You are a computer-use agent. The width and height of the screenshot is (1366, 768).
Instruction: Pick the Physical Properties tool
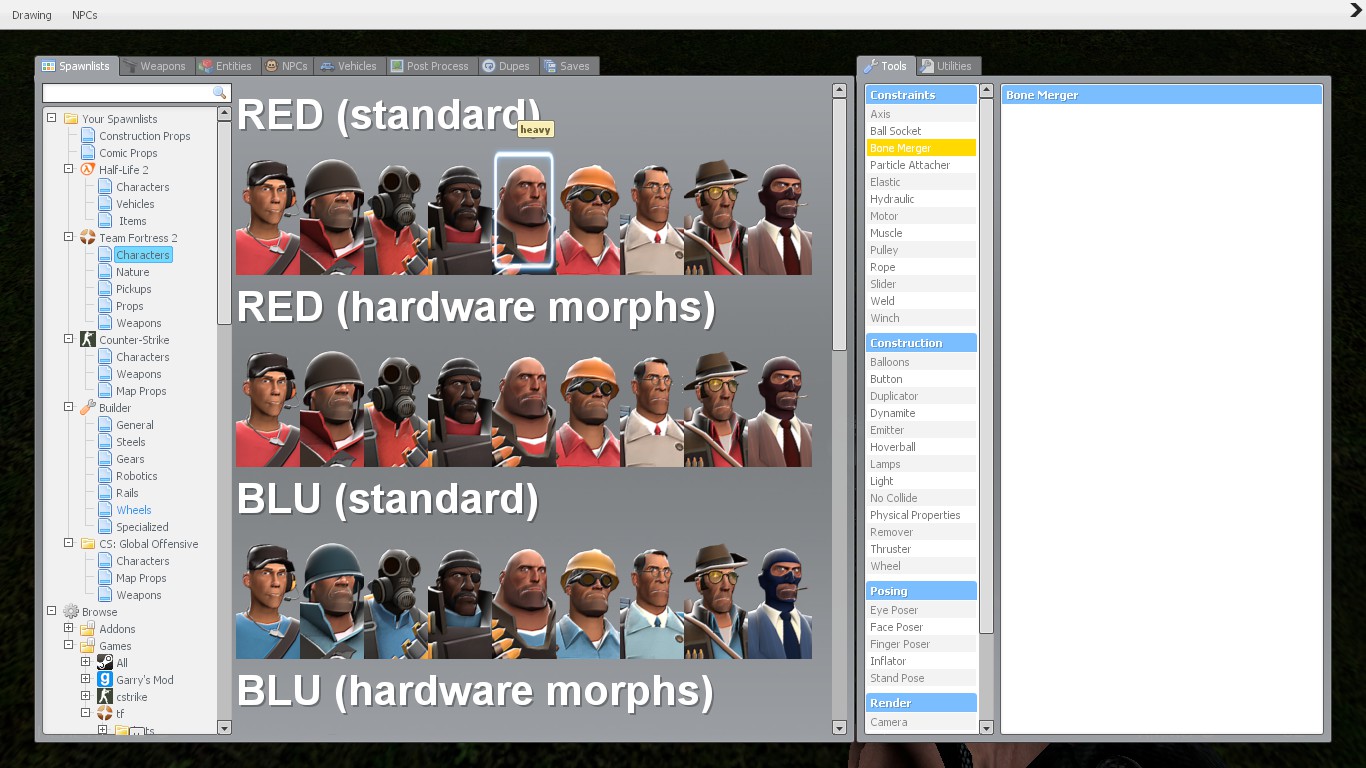pos(921,515)
